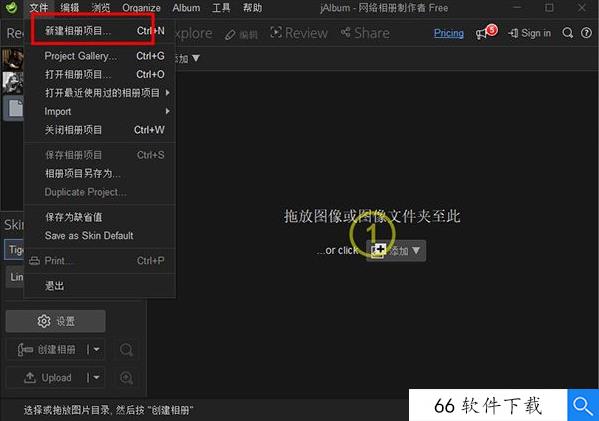Viewport: 599px width, 421px height.
Task: Click the preview magnifier next to 创建相册
Action: pos(126,350)
